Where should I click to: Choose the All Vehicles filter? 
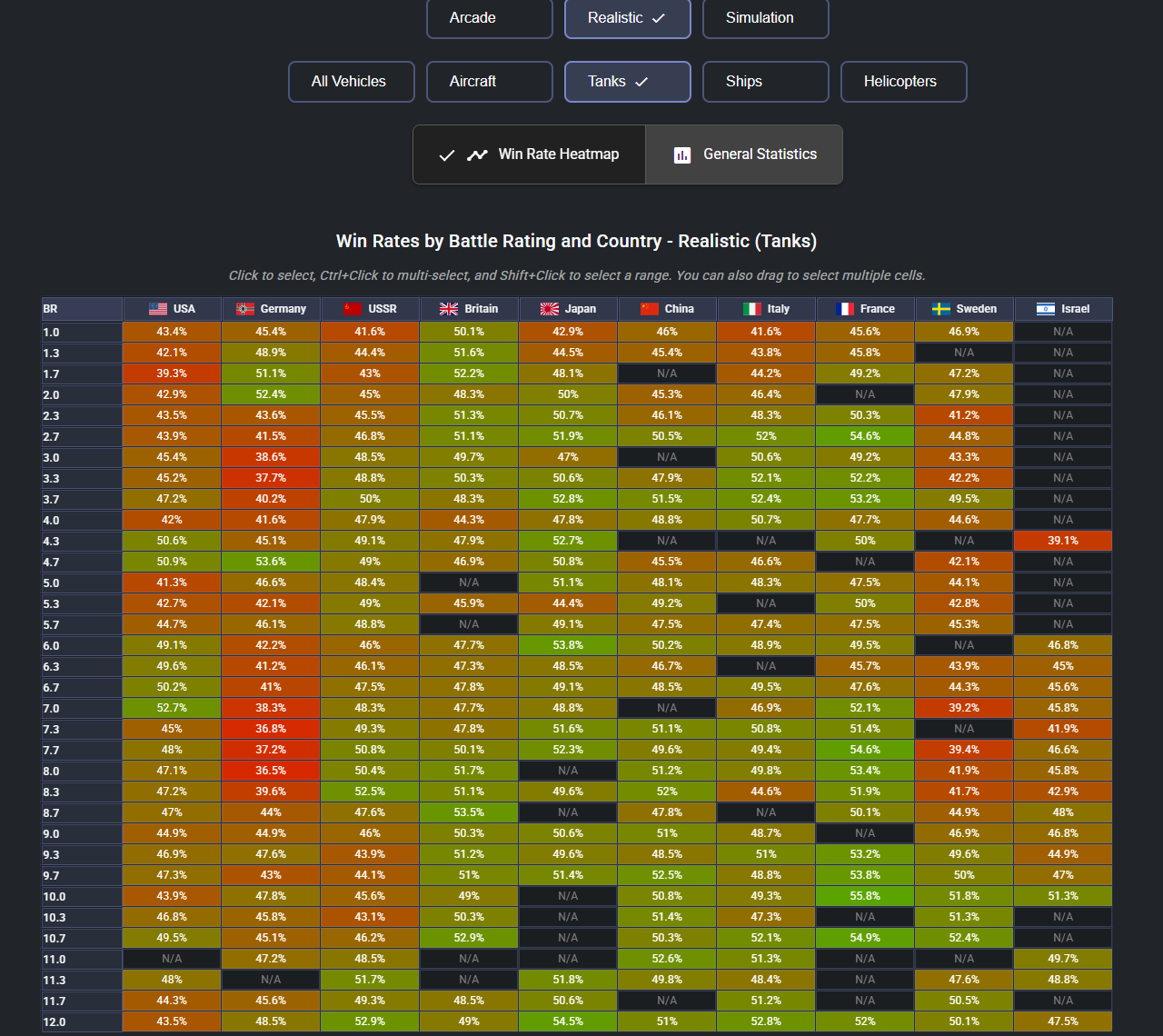[x=352, y=82]
